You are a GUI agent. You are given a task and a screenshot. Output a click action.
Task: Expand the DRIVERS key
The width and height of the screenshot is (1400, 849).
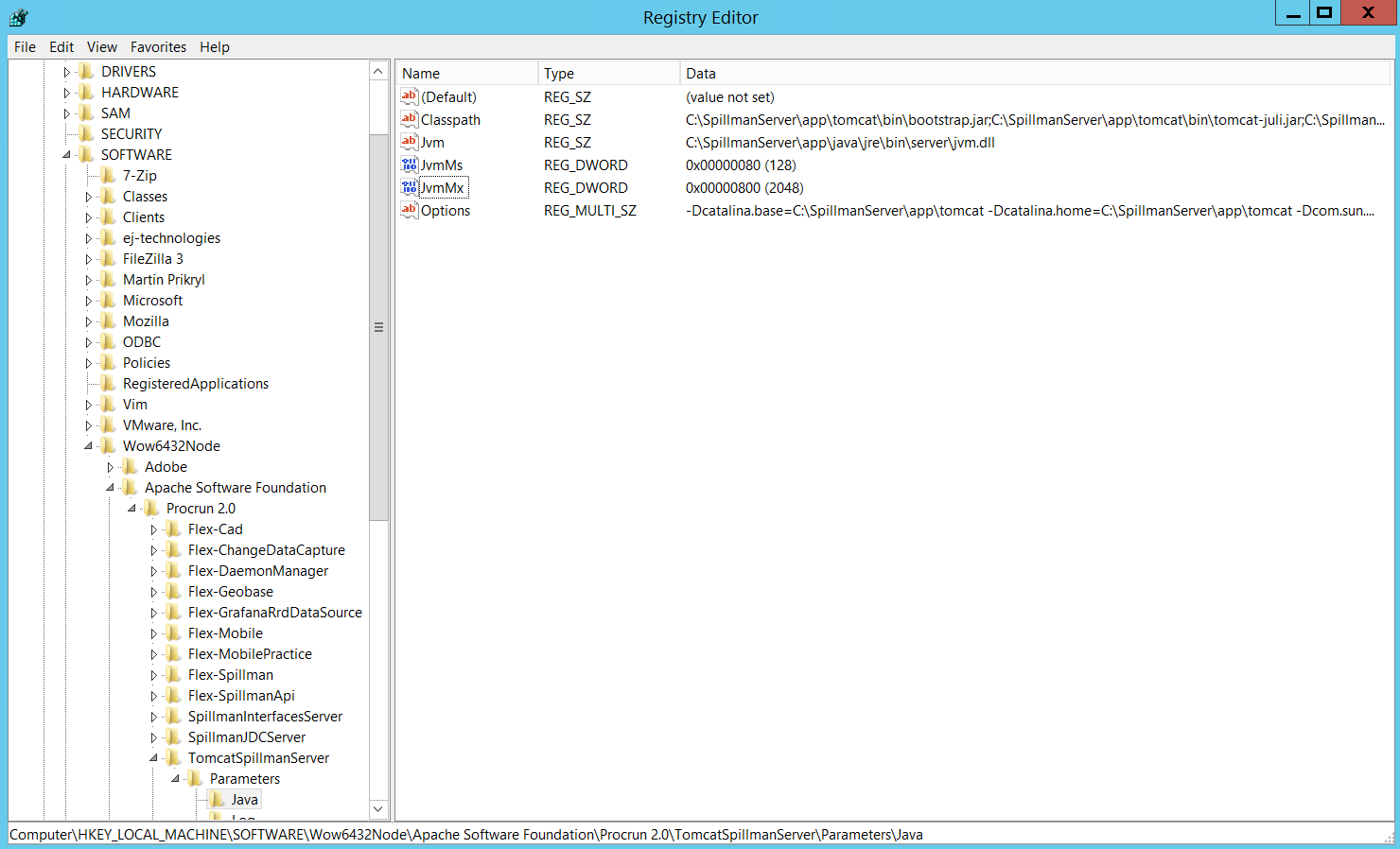point(66,72)
